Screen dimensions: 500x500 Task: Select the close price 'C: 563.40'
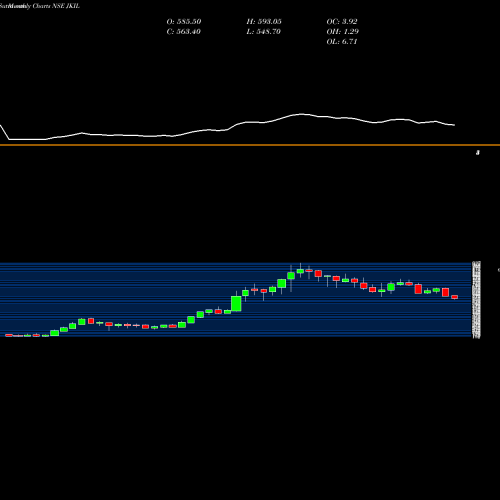point(184,31)
